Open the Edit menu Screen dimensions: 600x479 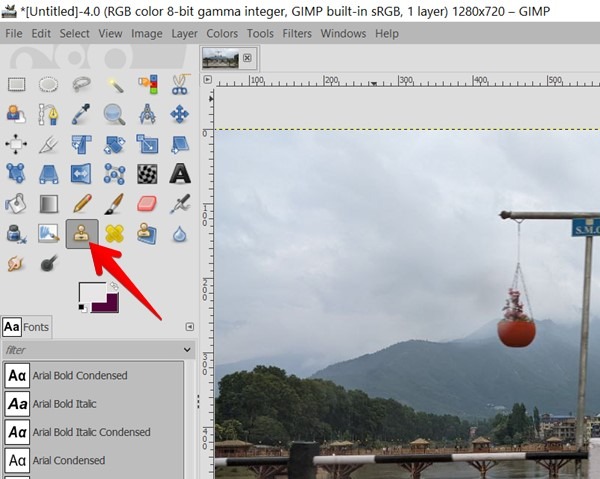pos(41,34)
